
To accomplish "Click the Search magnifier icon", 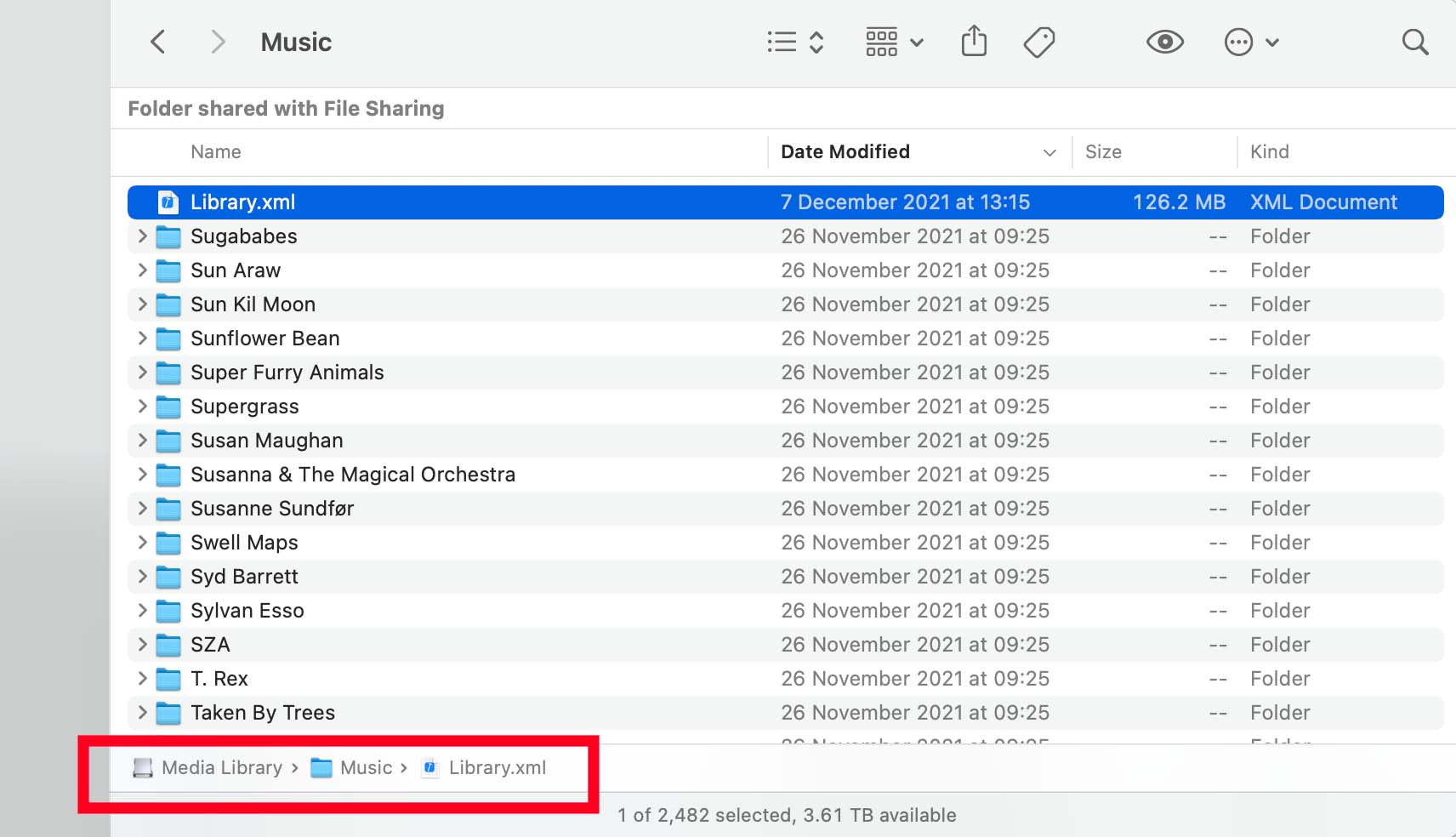I will click(1415, 42).
